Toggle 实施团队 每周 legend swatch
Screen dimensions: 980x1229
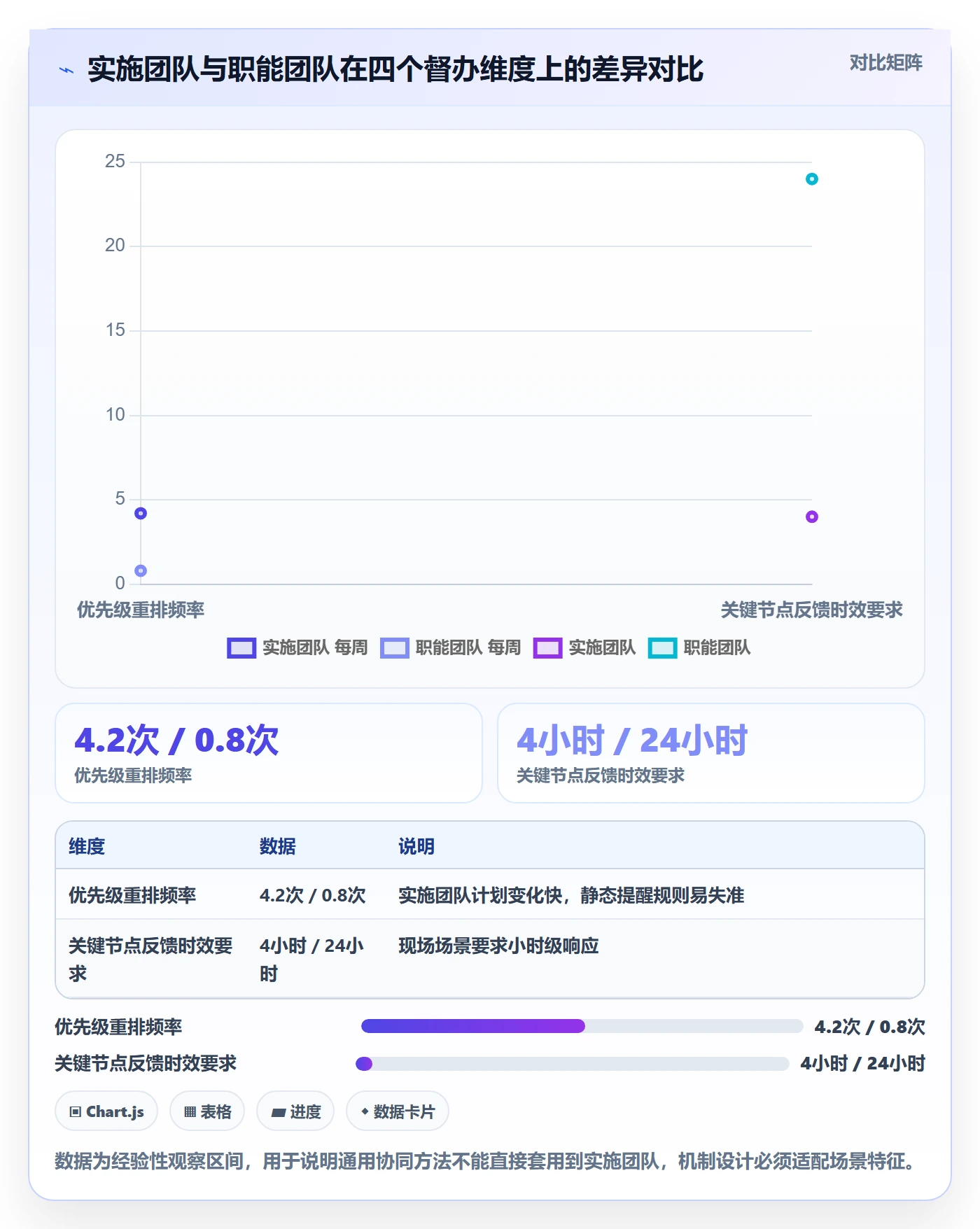point(241,648)
